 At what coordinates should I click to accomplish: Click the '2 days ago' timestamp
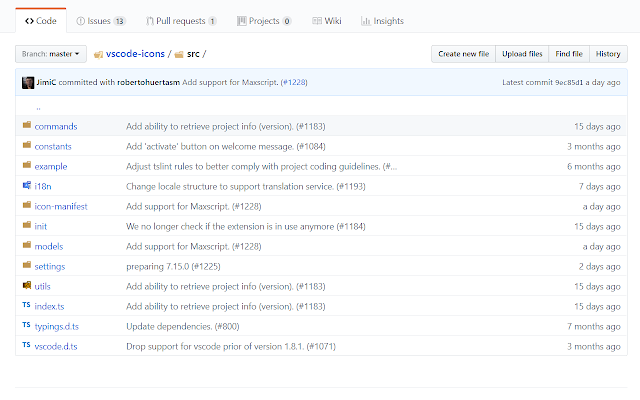pos(600,267)
